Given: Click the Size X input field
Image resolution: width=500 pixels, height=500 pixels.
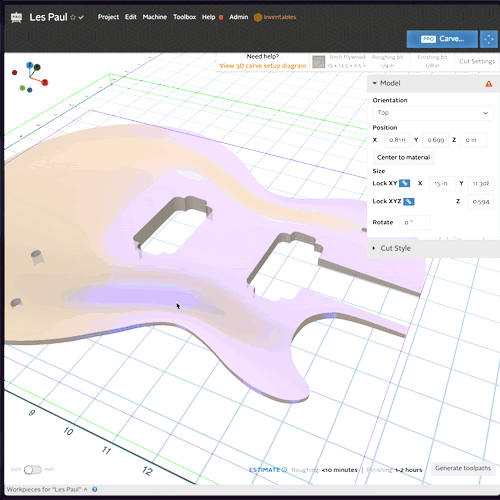Looking at the screenshot, I should [x=442, y=184].
